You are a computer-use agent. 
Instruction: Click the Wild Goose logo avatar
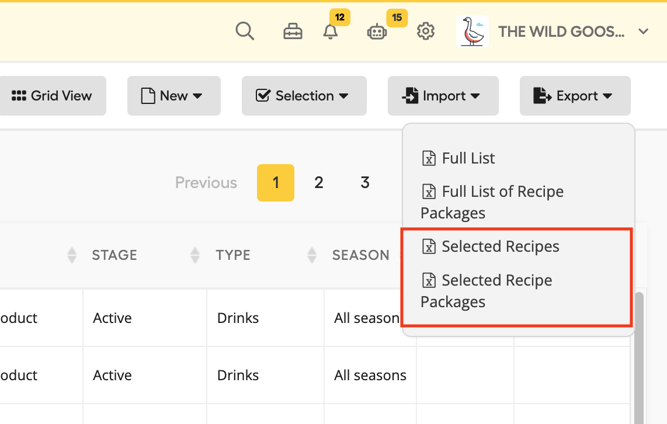[472, 31]
